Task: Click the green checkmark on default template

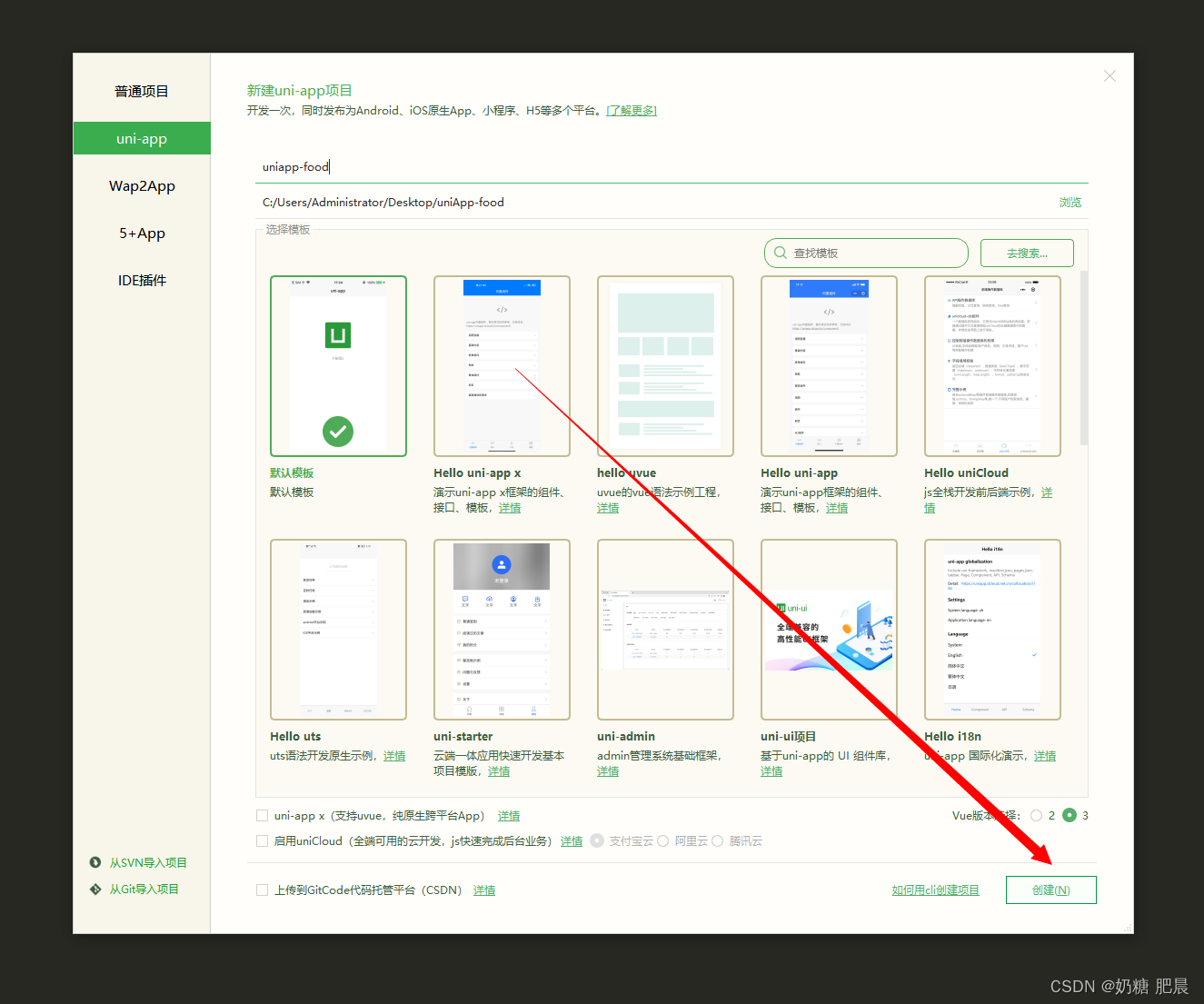Action: point(338,432)
